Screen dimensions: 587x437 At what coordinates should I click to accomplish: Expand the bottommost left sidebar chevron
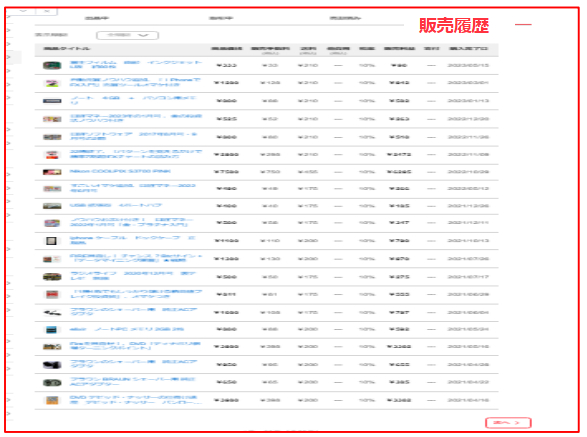pos(9,413)
